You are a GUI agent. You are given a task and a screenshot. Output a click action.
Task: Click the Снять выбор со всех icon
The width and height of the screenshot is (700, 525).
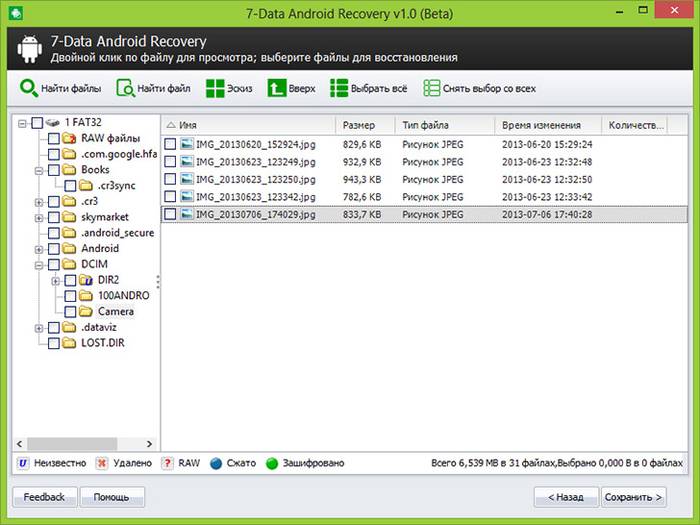[x=431, y=88]
